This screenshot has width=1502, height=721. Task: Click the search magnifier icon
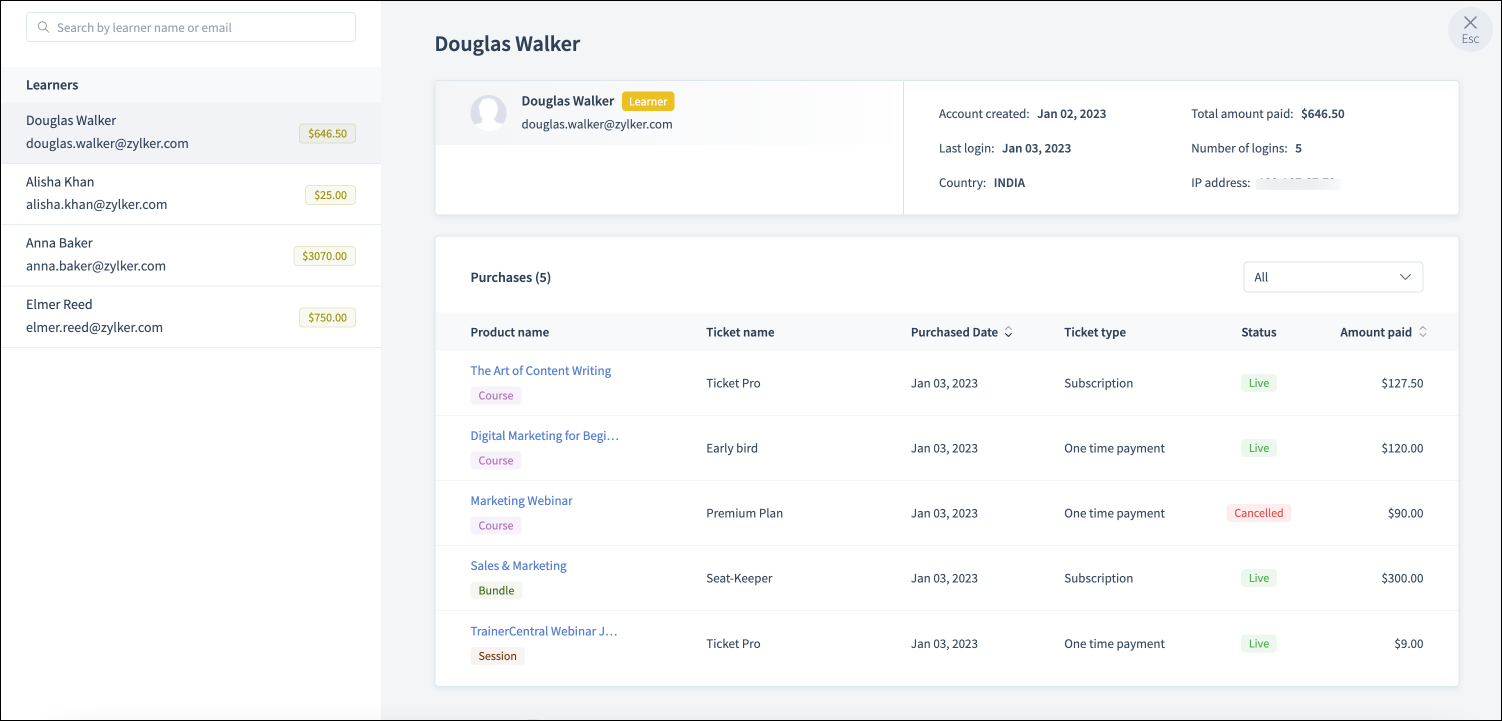(43, 28)
